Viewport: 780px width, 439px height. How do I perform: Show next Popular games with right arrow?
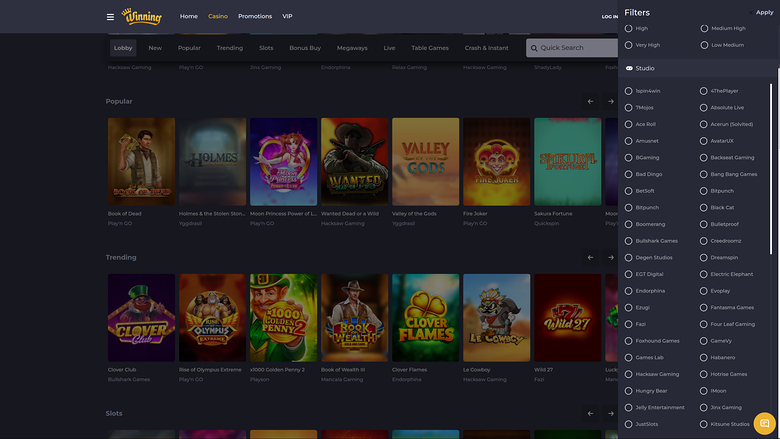pos(610,101)
